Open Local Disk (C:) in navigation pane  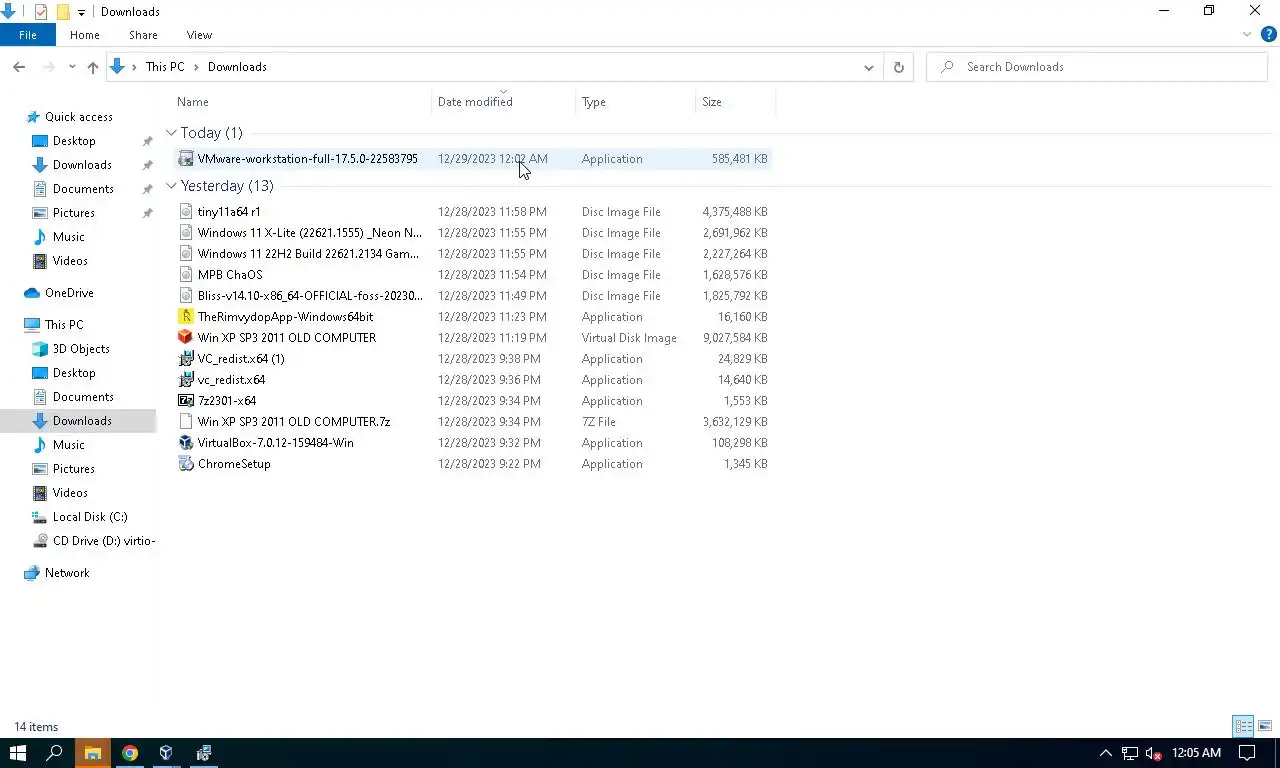pyautogui.click(x=90, y=517)
